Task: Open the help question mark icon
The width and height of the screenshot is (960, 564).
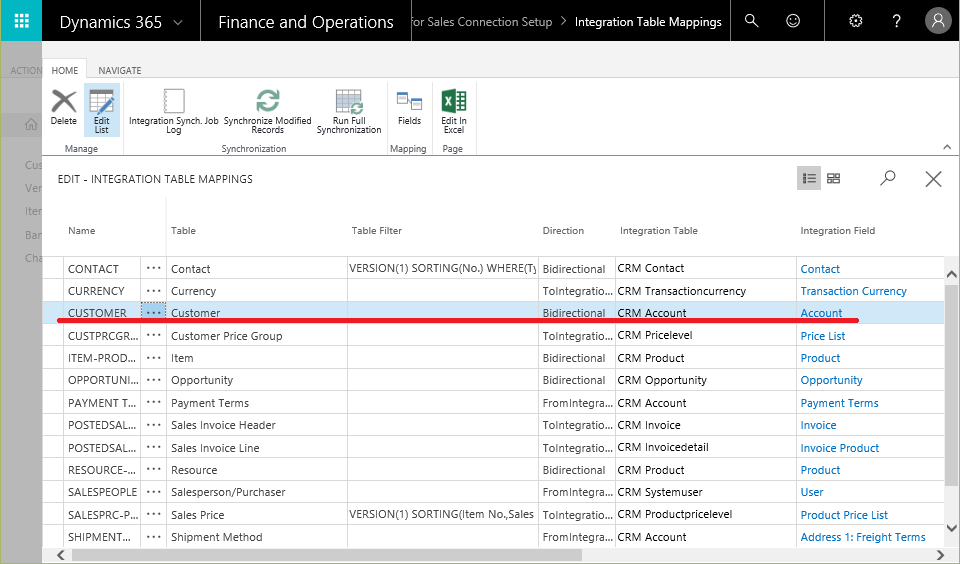Action: click(x=896, y=21)
